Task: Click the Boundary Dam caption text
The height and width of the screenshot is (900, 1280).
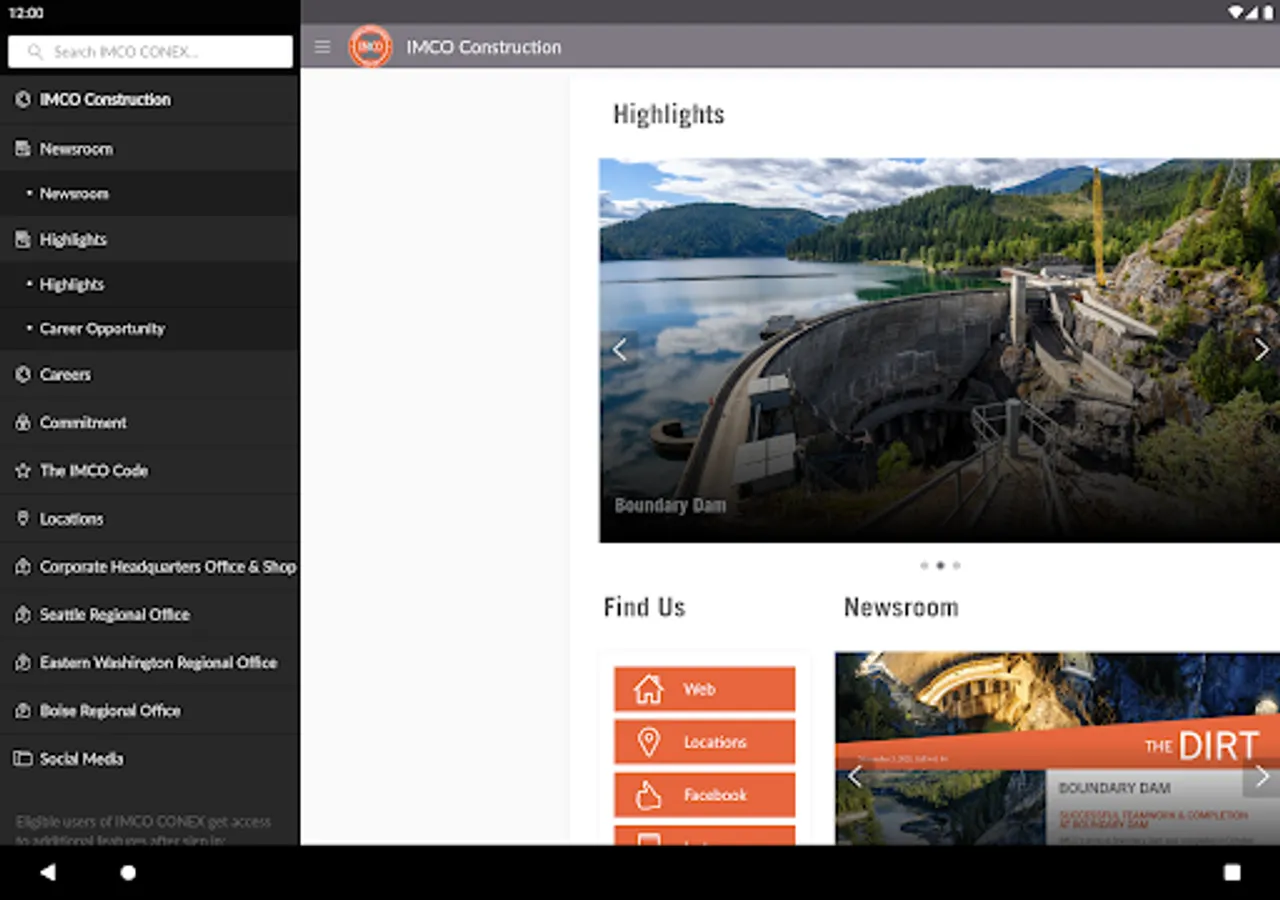Action: [670, 506]
